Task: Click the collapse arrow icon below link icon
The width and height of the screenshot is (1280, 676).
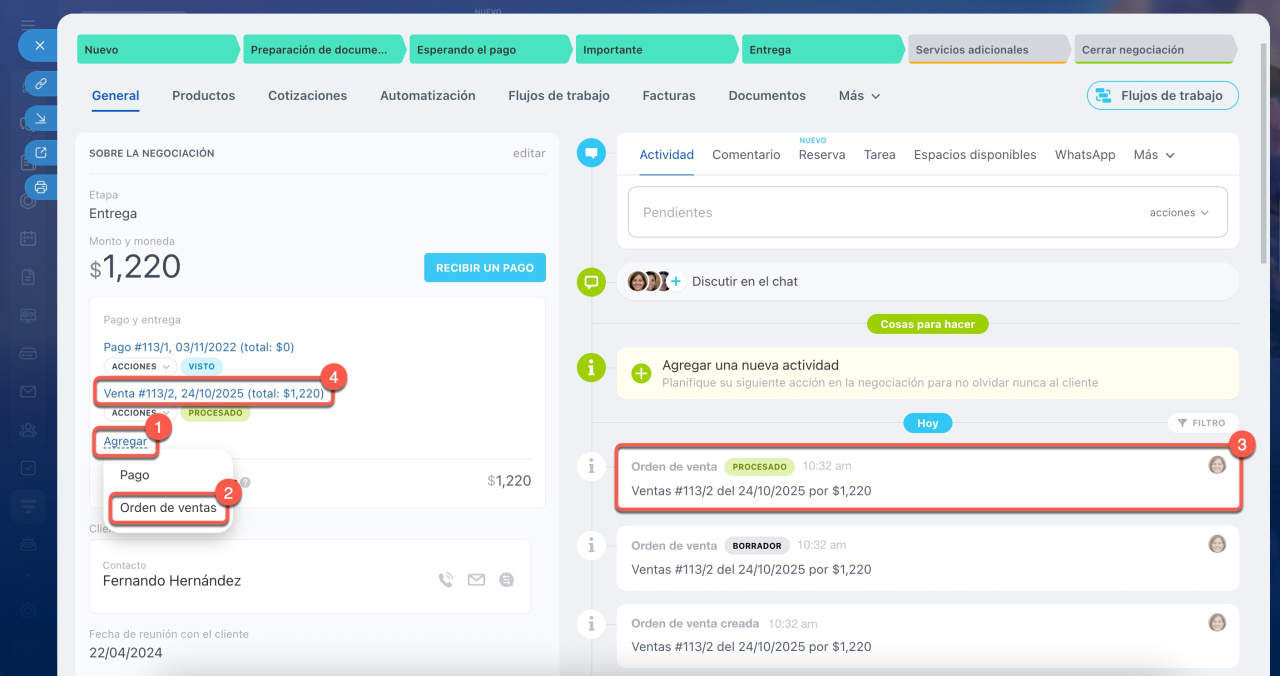Action: point(41,119)
